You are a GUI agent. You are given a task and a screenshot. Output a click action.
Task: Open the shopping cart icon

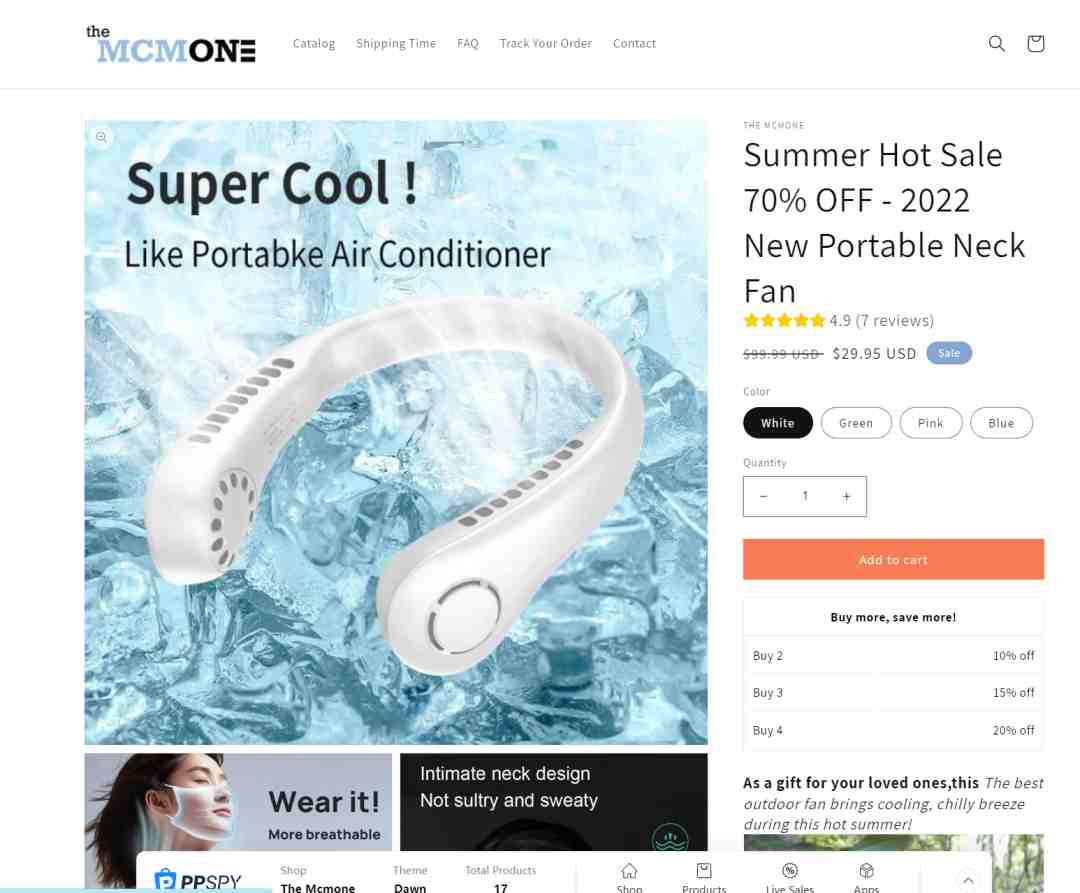pos(1035,44)
